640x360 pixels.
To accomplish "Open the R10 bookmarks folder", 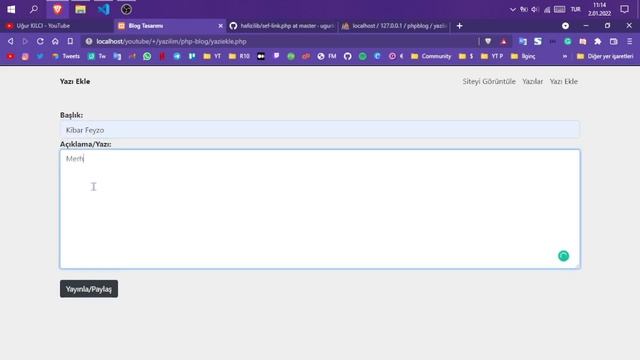I will point(239,56).
